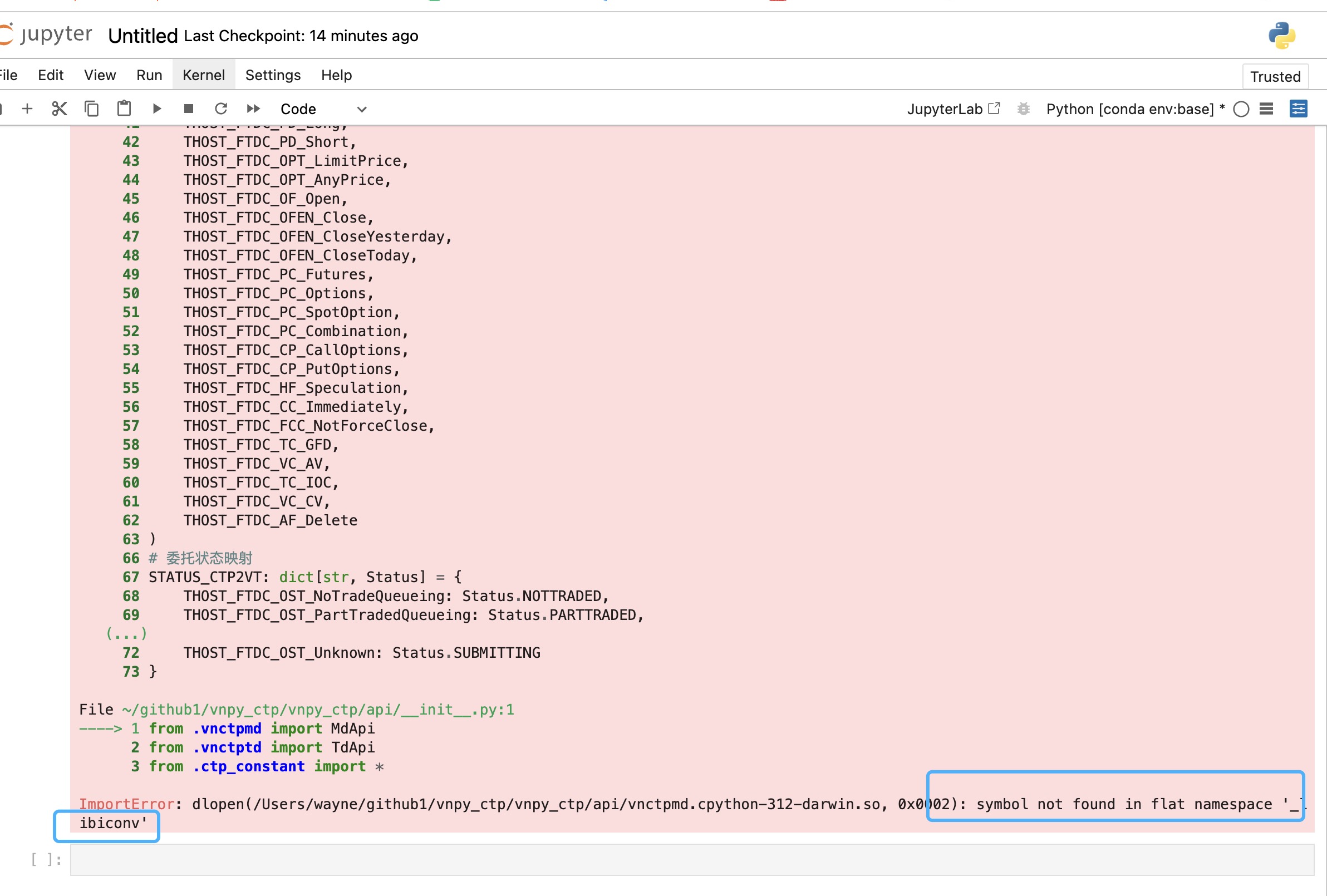
Task: Click the notebook title Untitled
Action: (x=142, y=36)
